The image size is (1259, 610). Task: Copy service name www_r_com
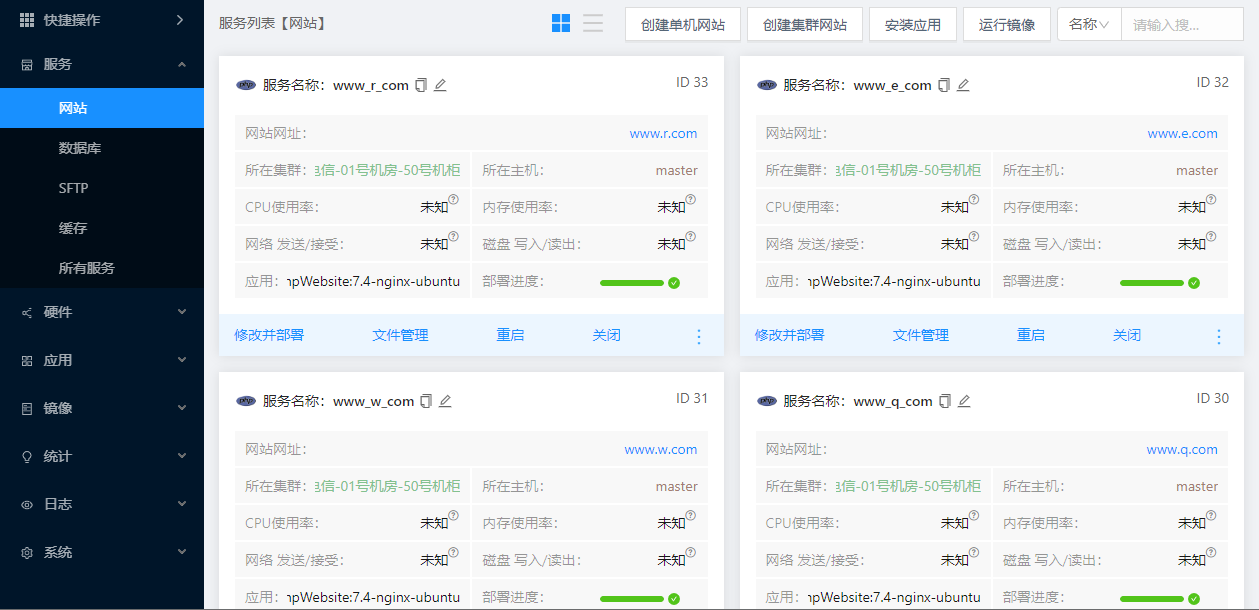click(421, 86)
